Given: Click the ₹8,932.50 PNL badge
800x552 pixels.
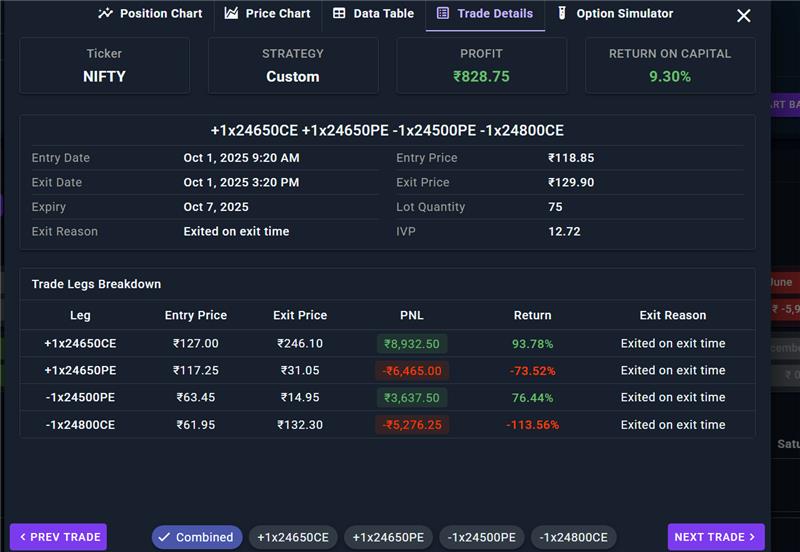Looking at the screenshot, I should (x=412, y=344).
